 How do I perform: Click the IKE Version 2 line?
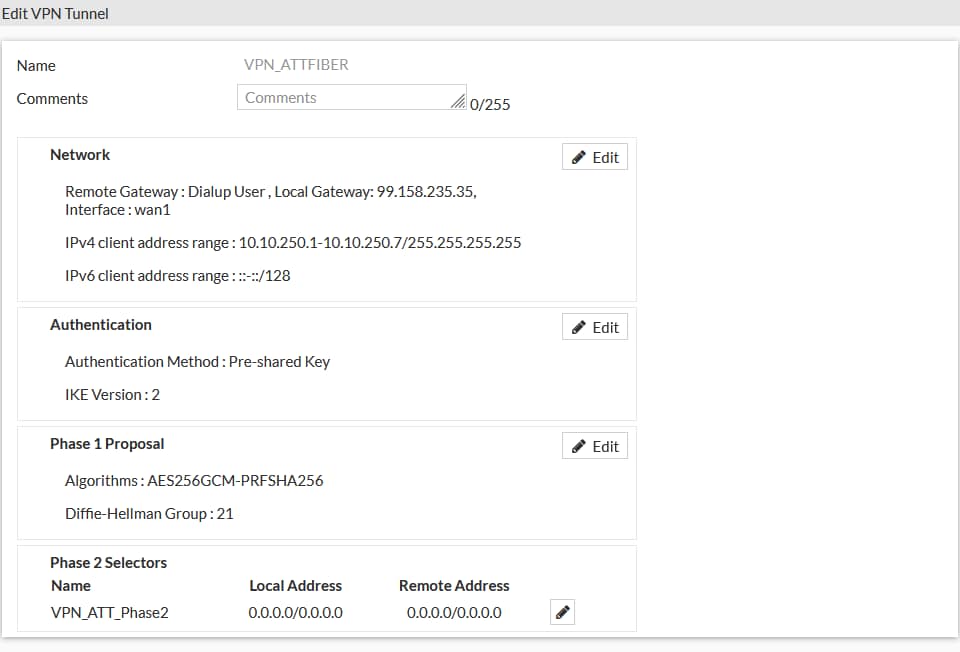click(112, 395)
